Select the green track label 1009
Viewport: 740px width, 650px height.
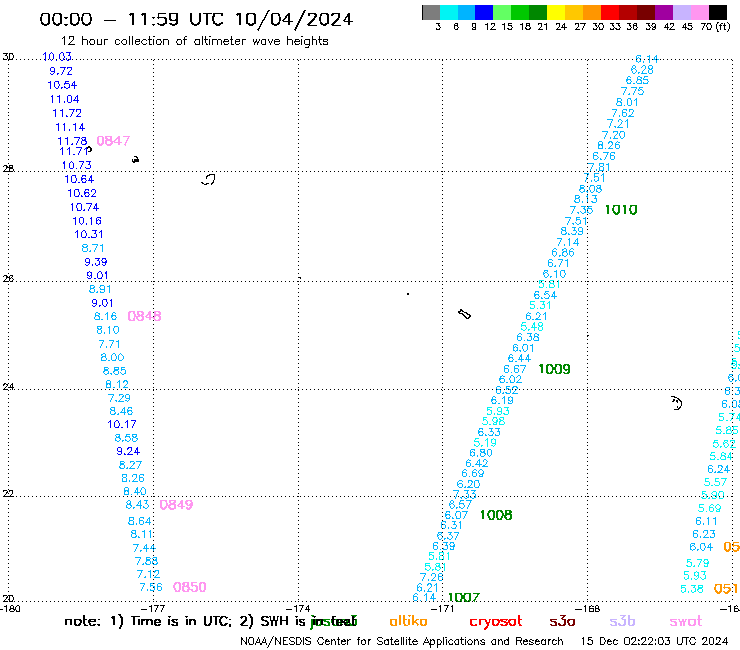554,369
